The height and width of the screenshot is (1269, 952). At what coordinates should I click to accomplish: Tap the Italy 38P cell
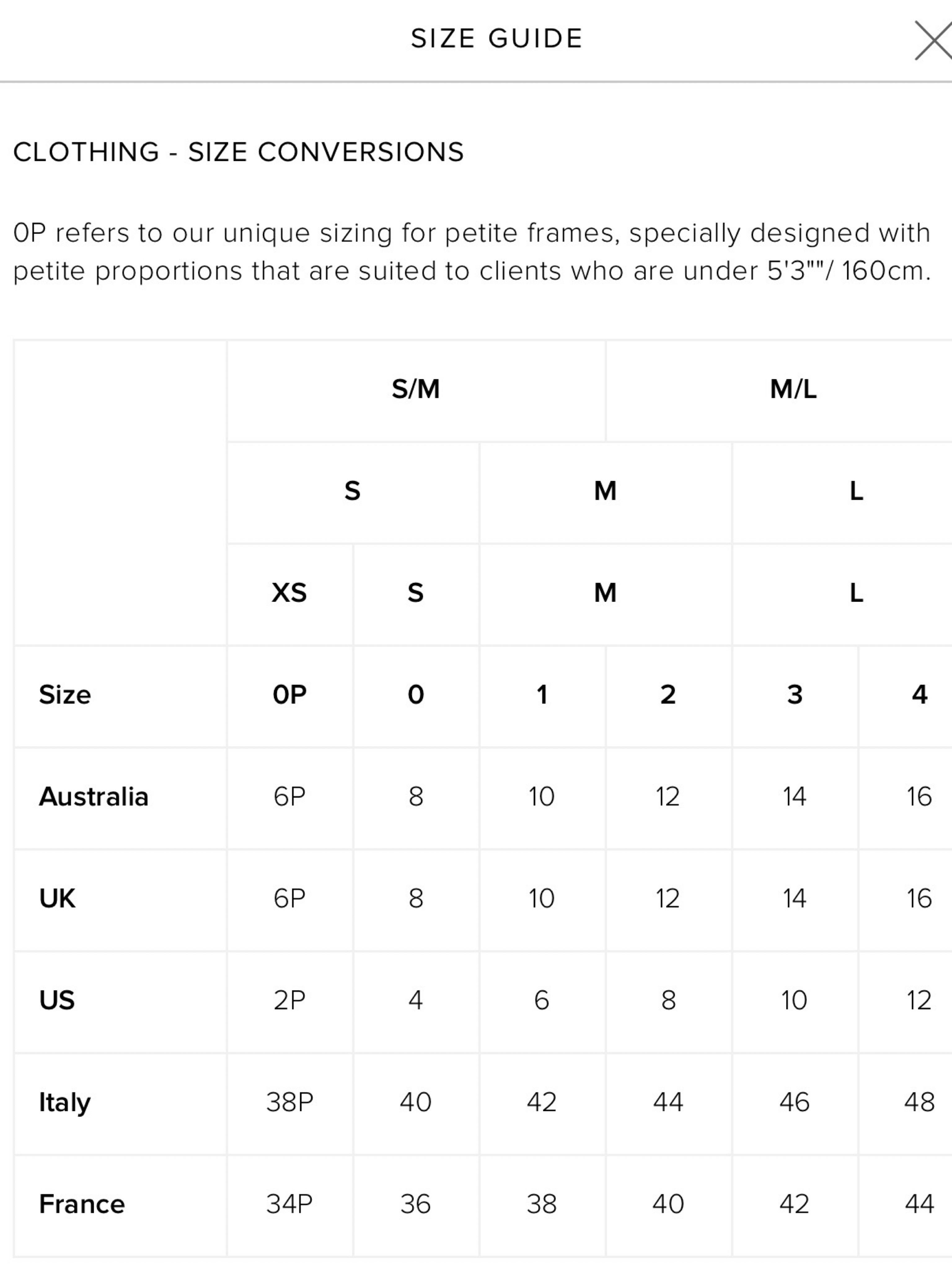pos(290,1103)
